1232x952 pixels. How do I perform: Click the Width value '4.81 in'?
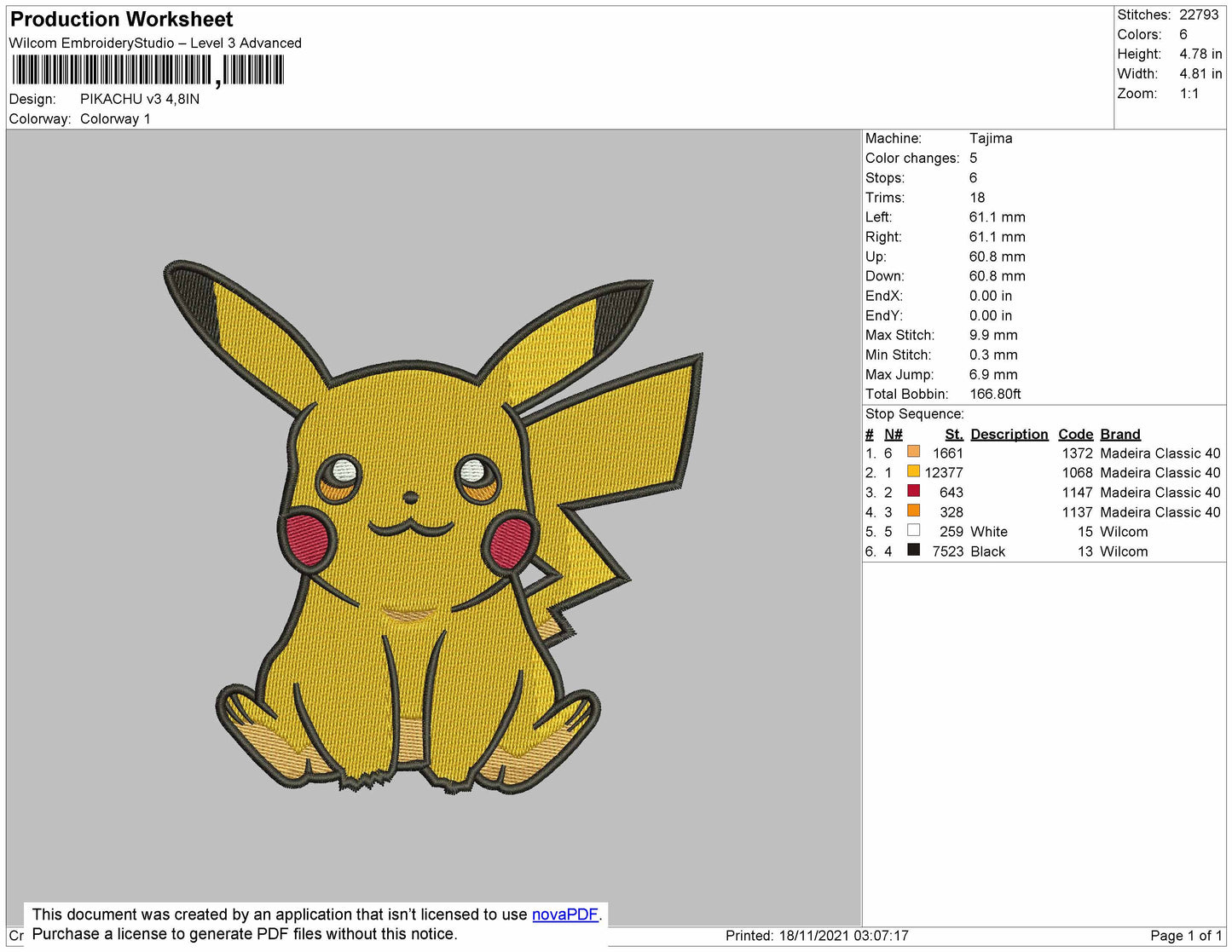1200,73
